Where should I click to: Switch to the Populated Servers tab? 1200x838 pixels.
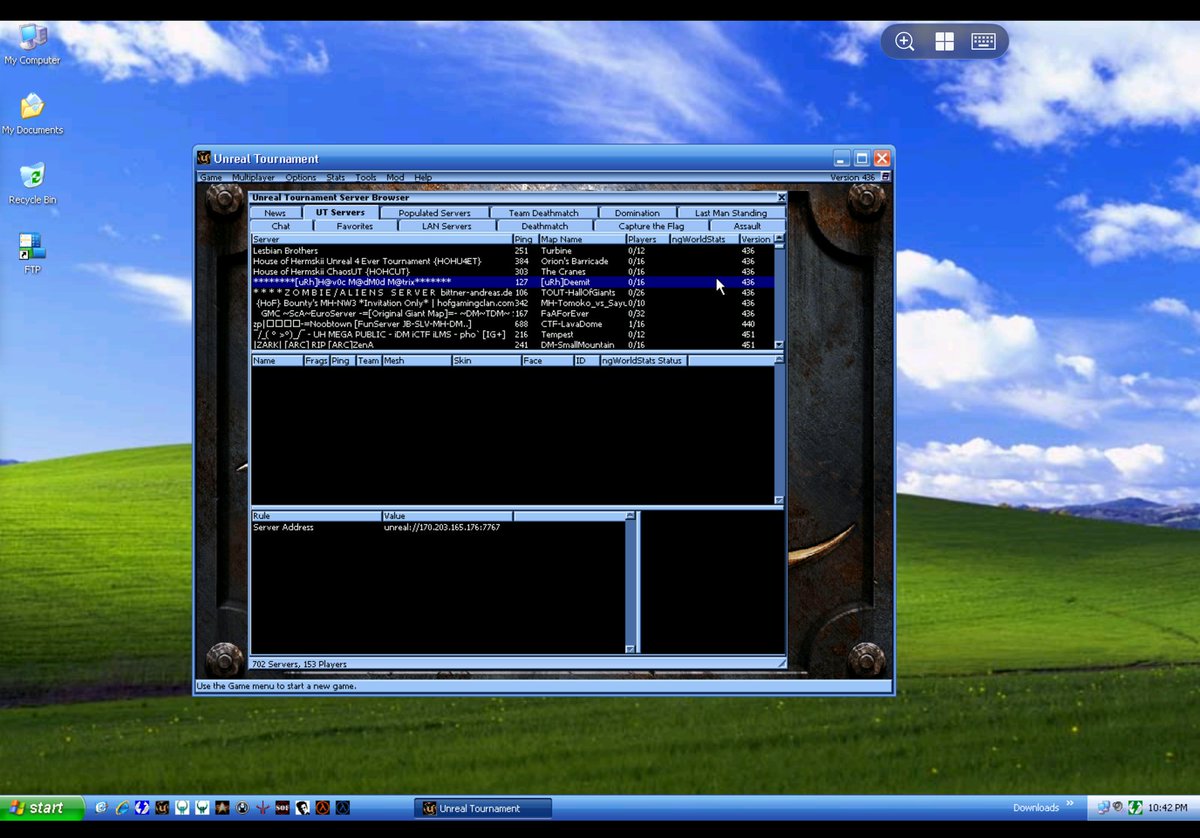[434, 213]
